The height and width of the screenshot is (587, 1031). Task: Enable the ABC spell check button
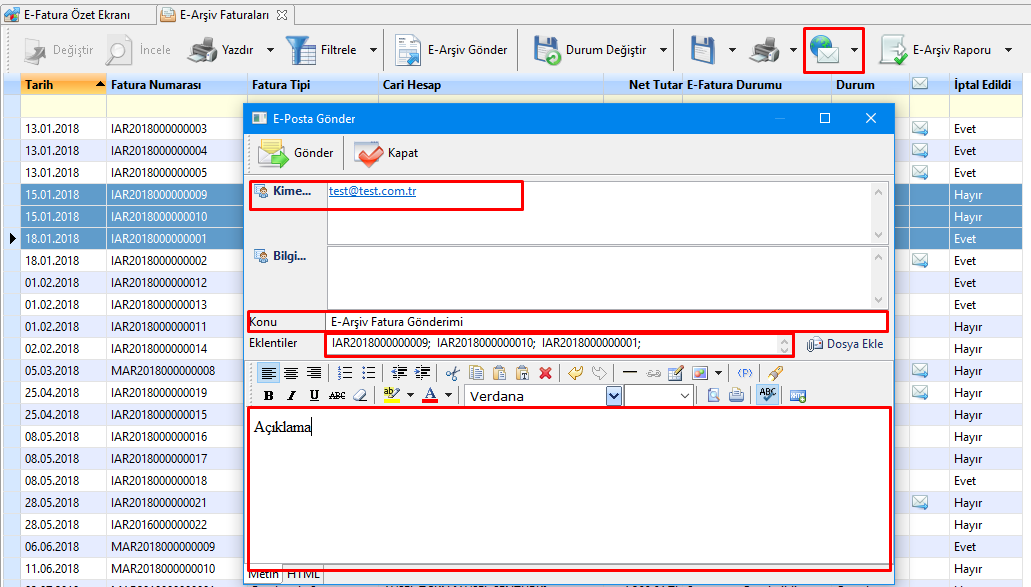768,395
